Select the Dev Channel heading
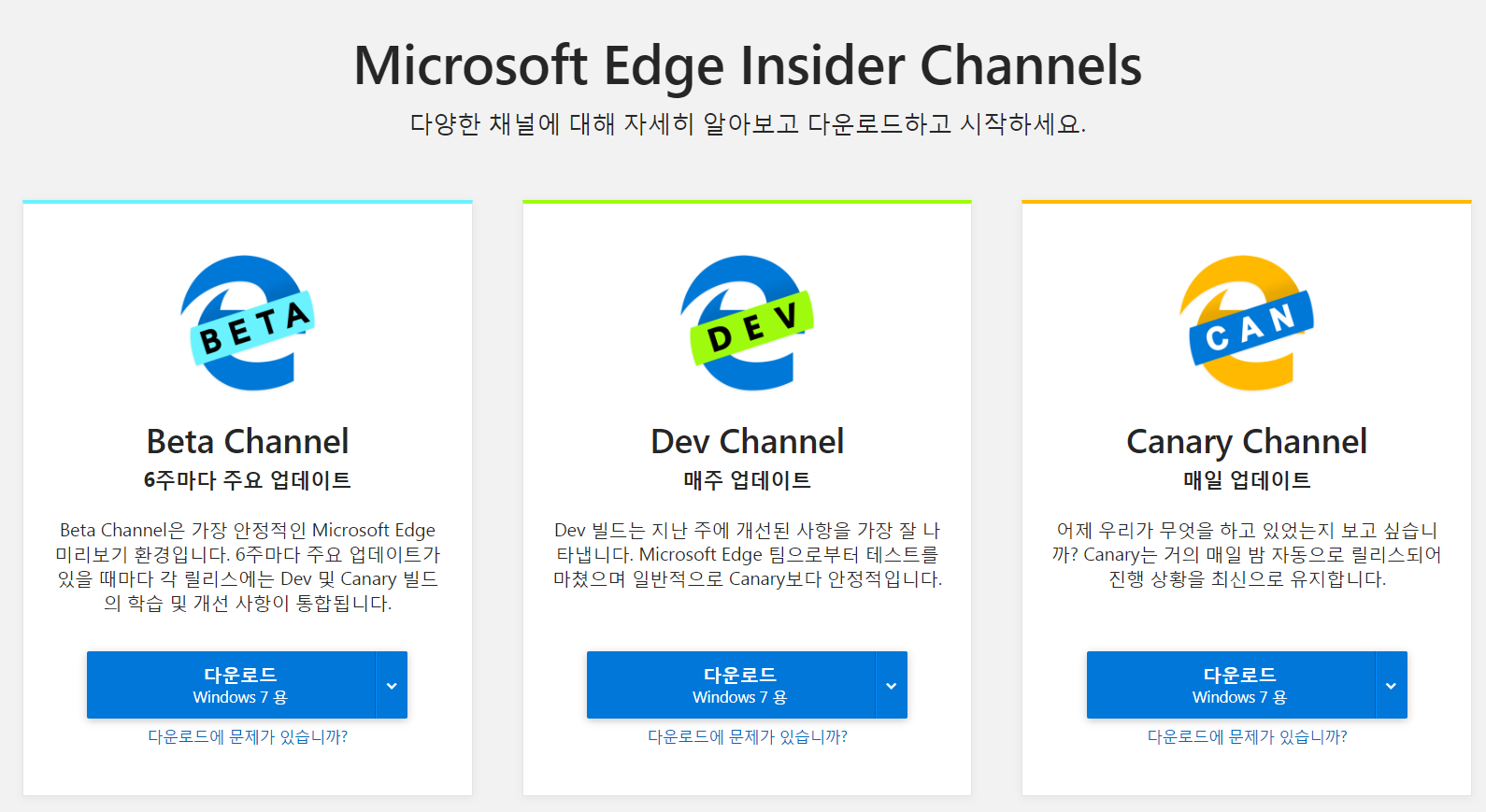 tap(748, 441)
